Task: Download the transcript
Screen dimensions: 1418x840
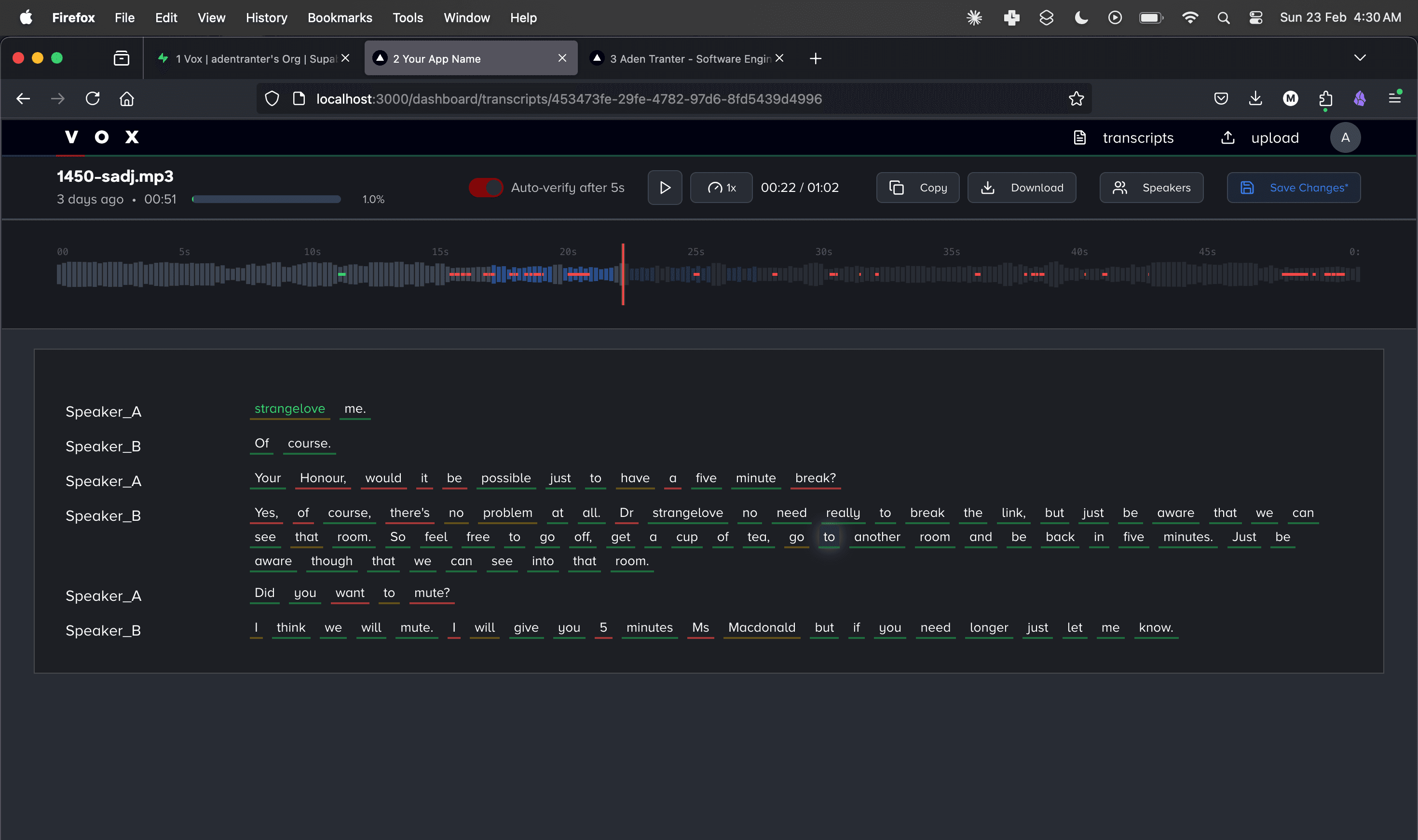Action: (1021, 188)
